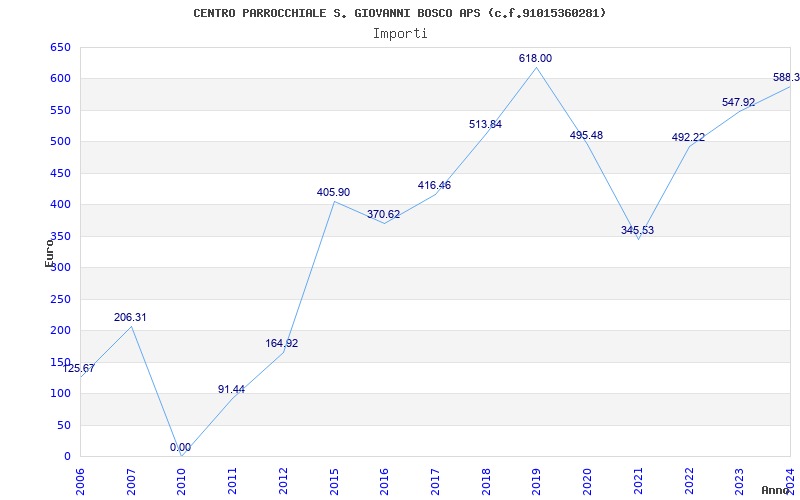800x500 pixels.
Task: Select the 495.48 data label
Action: [x=586, y=135]
